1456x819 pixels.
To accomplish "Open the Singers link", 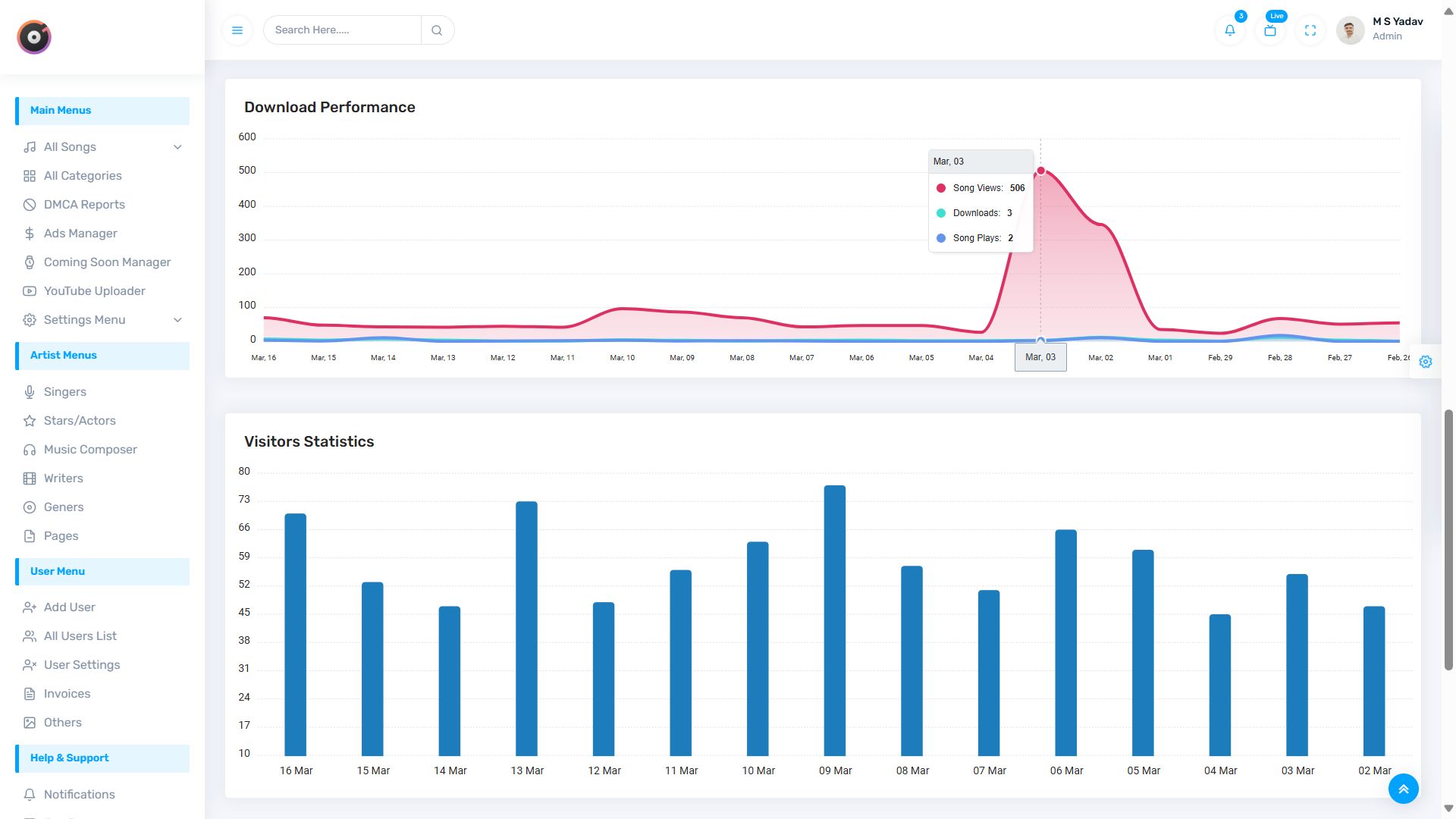I will pyautogui.click(x=64, y=392).
